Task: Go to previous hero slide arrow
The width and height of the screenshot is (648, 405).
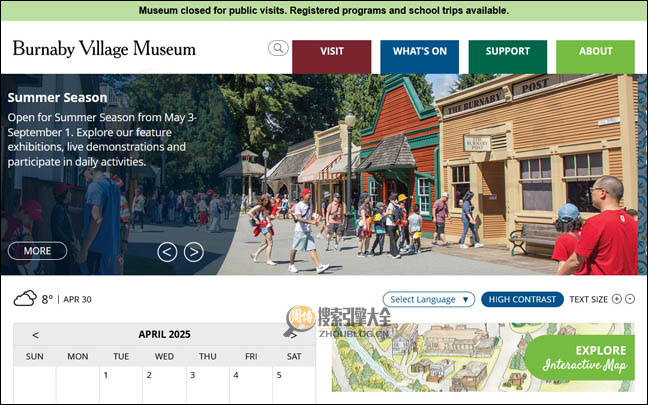Action: coord(167,252)
